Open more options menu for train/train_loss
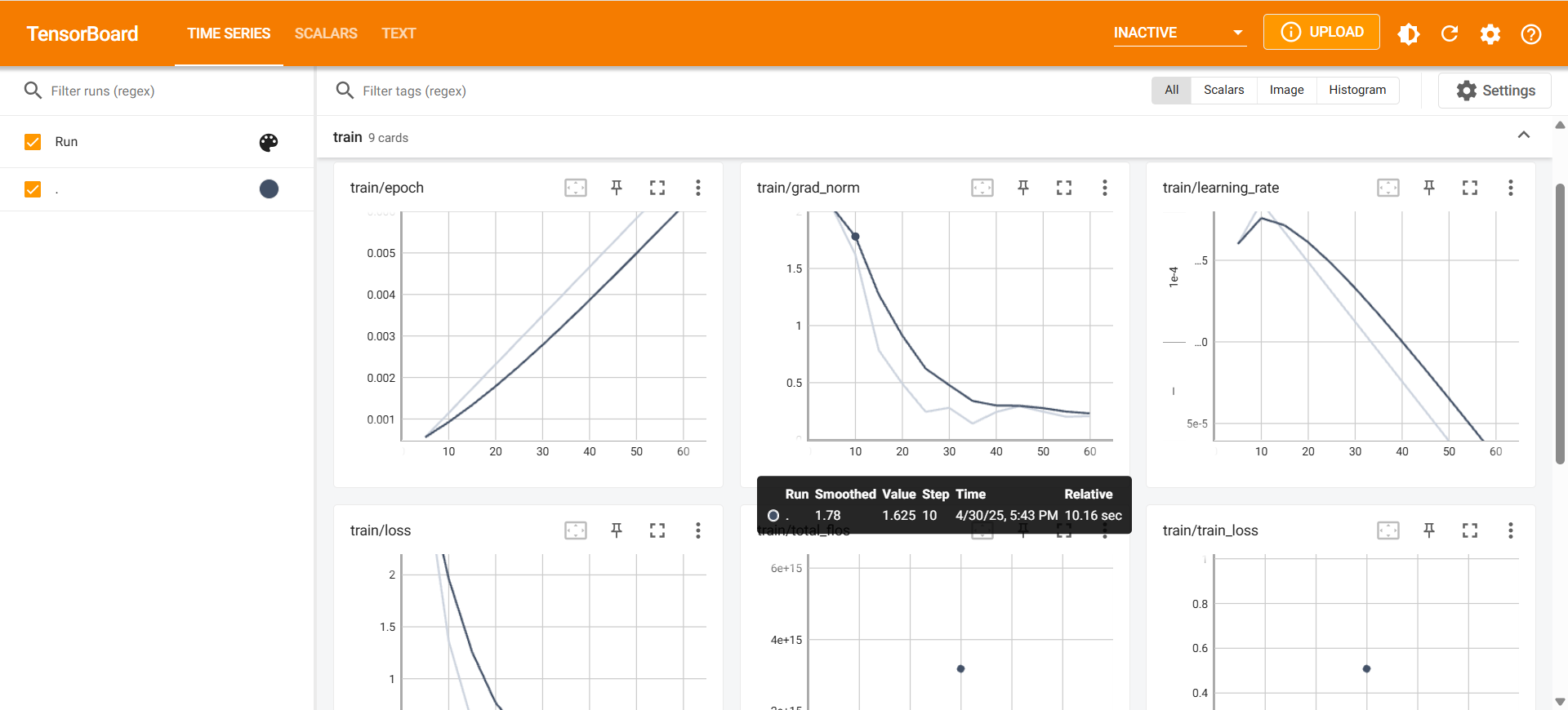Viewport: 1568px width, 710px height. click(x=1511, y=530)
